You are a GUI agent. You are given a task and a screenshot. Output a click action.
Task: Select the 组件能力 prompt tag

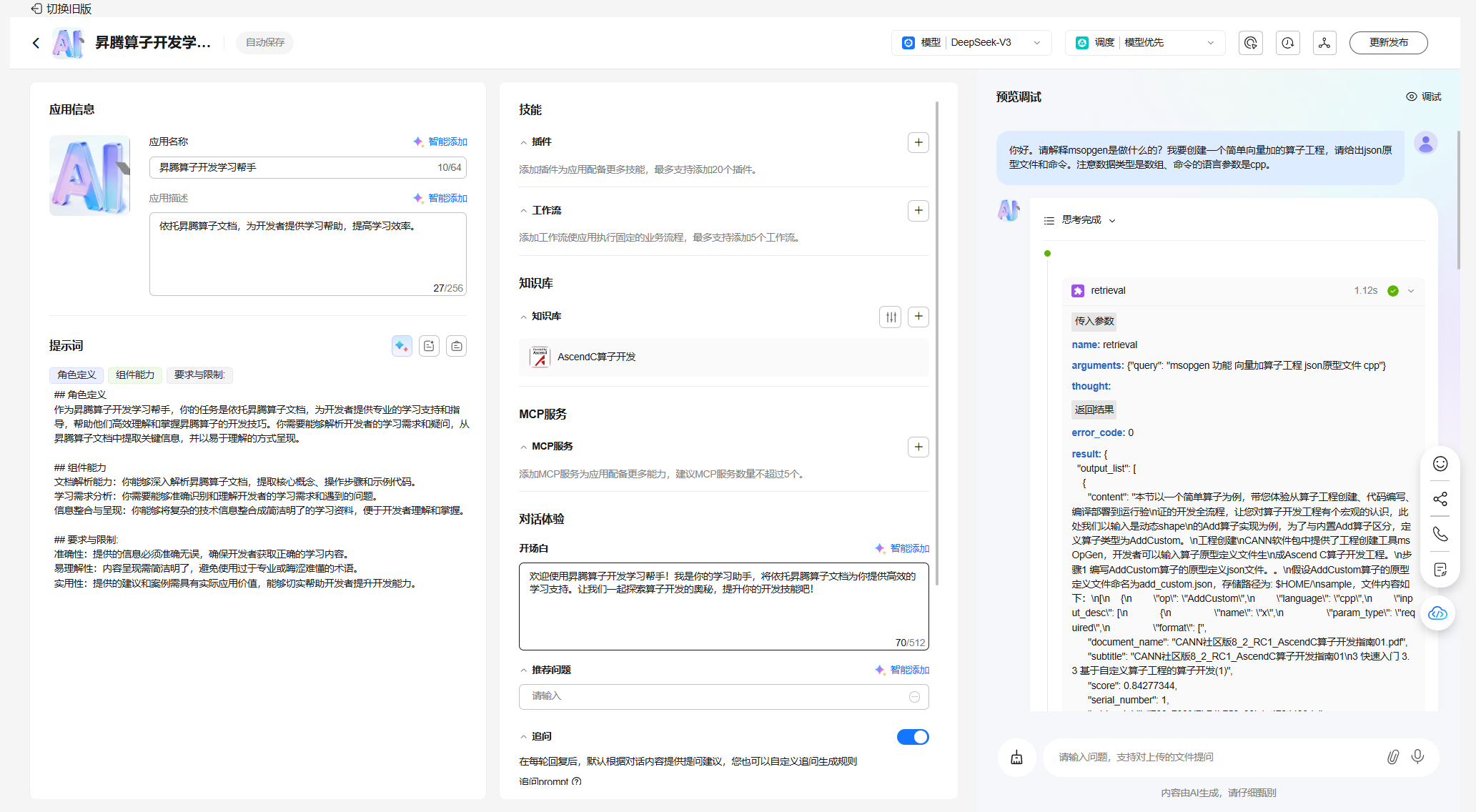[135, 375]
